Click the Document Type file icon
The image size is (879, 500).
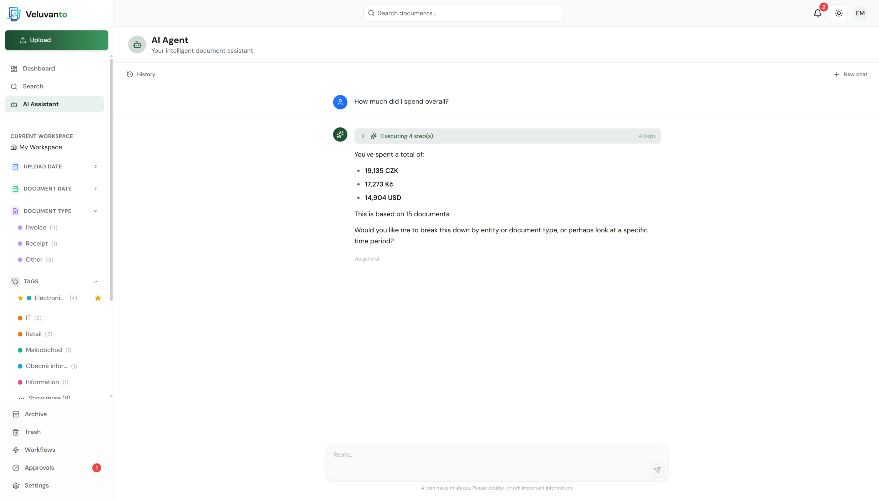tap(15, 211)
